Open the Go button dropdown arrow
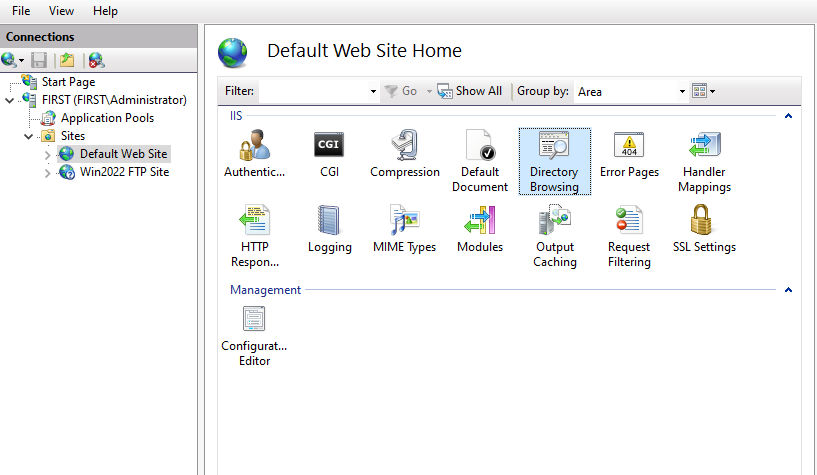The width and height of the screenshot is (817, 475). (x=429, y=91)
